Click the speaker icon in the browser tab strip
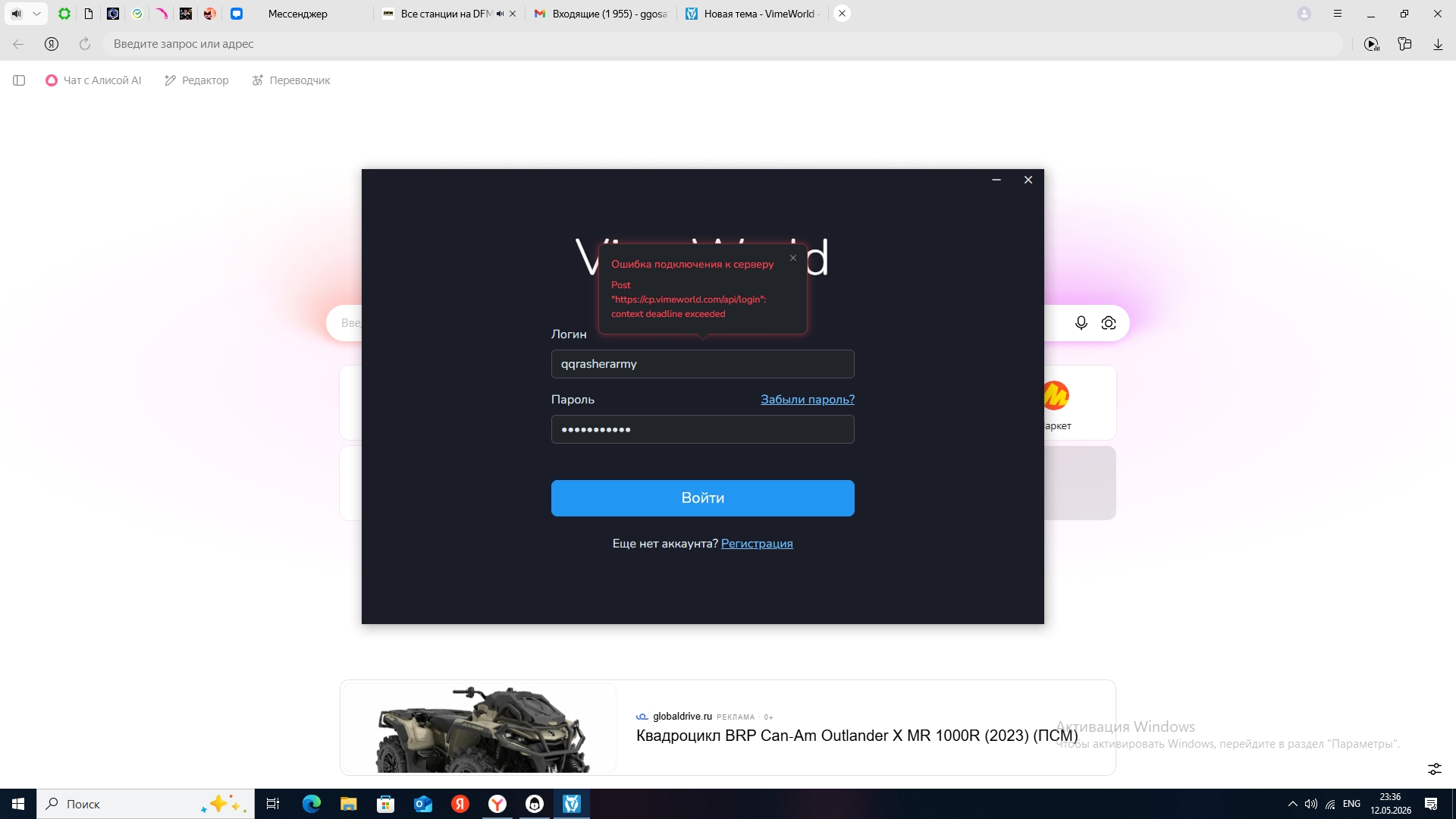The height and width of the screenshot is (819, 1456). (x=16, y=14)
